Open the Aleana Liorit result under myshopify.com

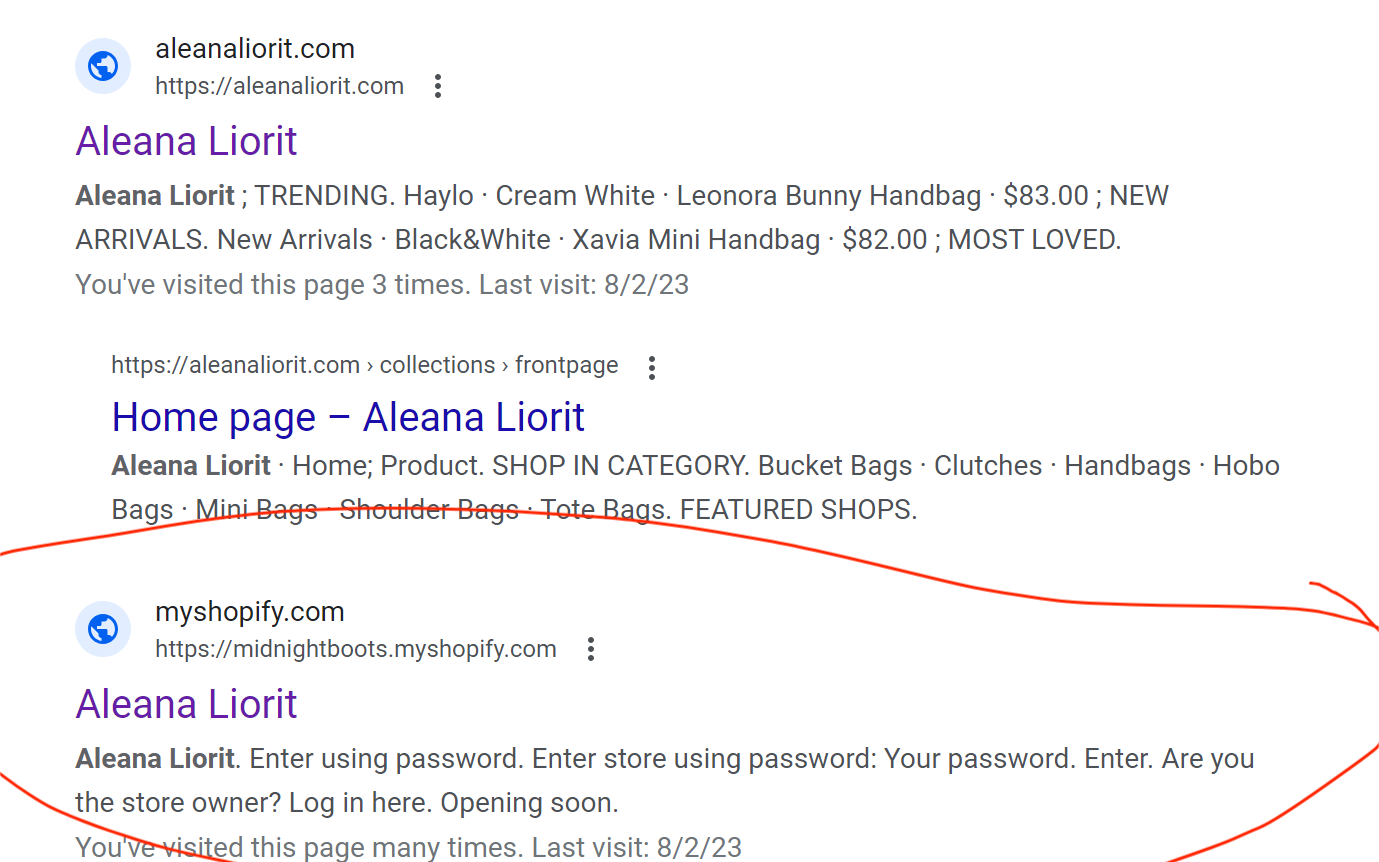tap(186, 704)
